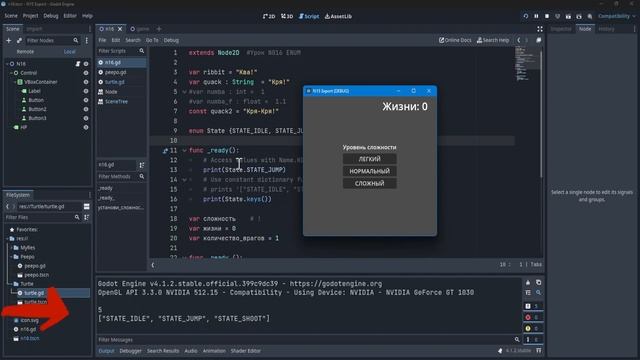This screenshot has height=360, width=640.
Task: Click ЛЕГКИЙ difficulty button in game window
Action: [x=369, y=159]
